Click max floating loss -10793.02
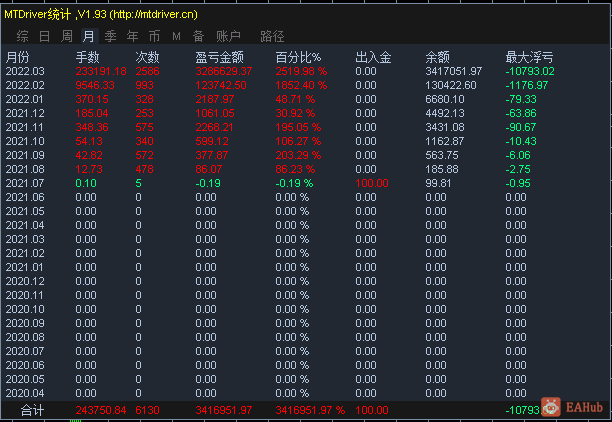612x422 pixels. tap(530, 71)
